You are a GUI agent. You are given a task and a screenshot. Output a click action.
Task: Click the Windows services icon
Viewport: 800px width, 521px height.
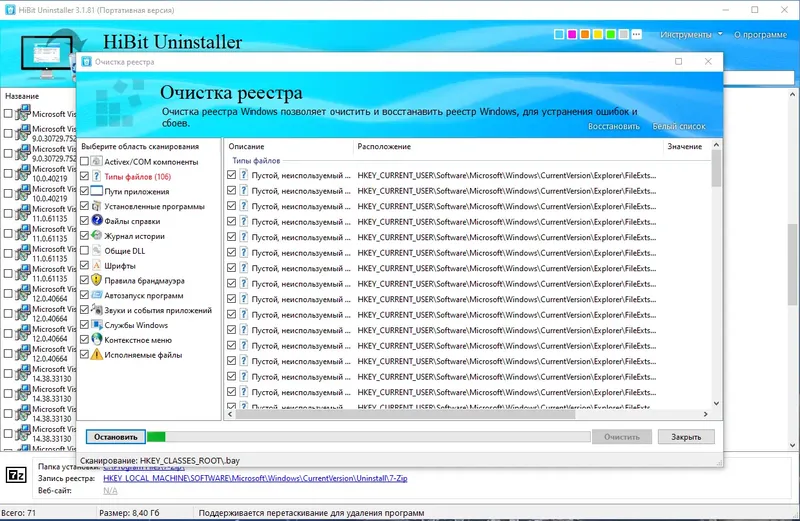[96, 324]
